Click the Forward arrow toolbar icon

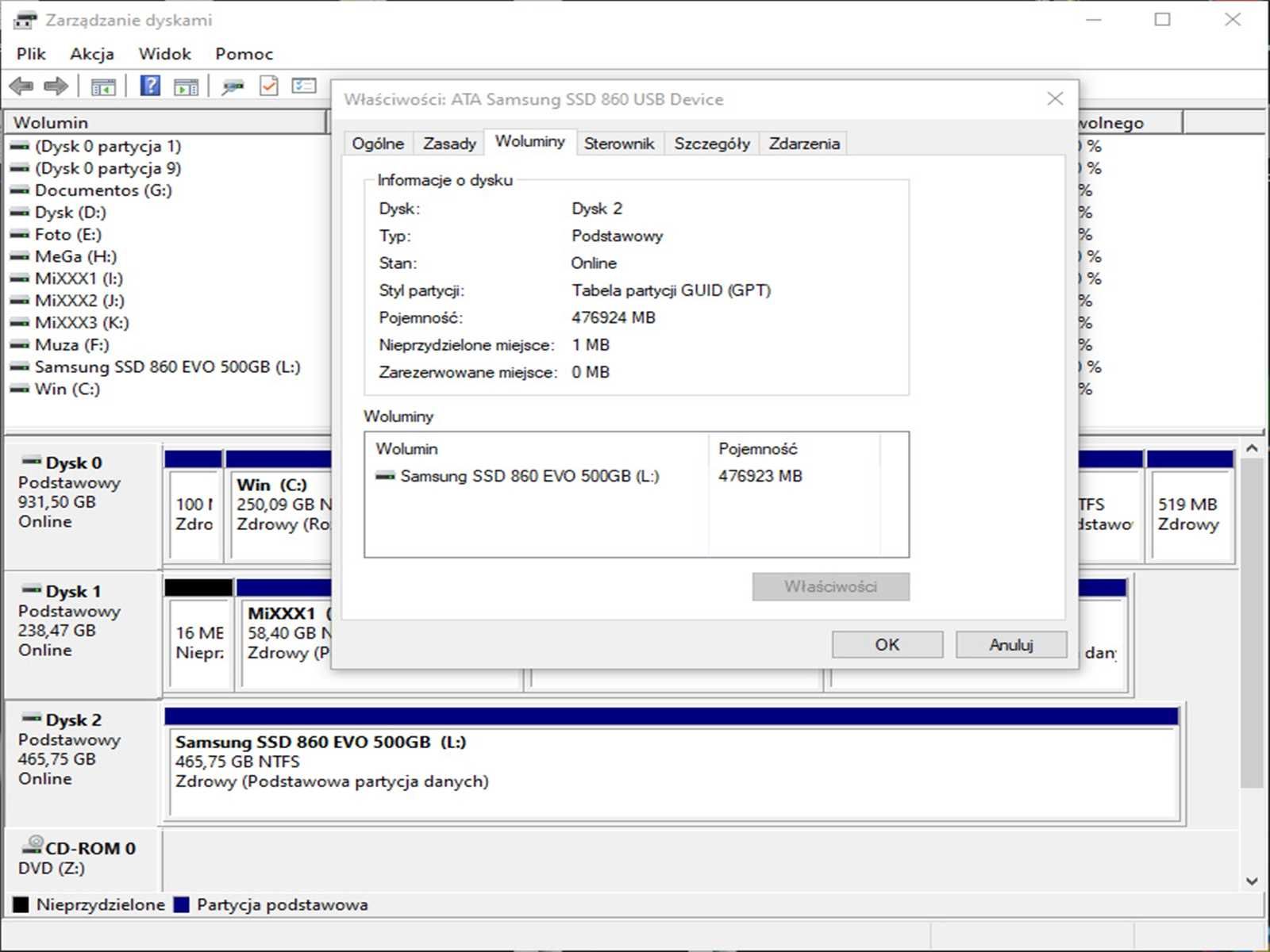(56, 86)
